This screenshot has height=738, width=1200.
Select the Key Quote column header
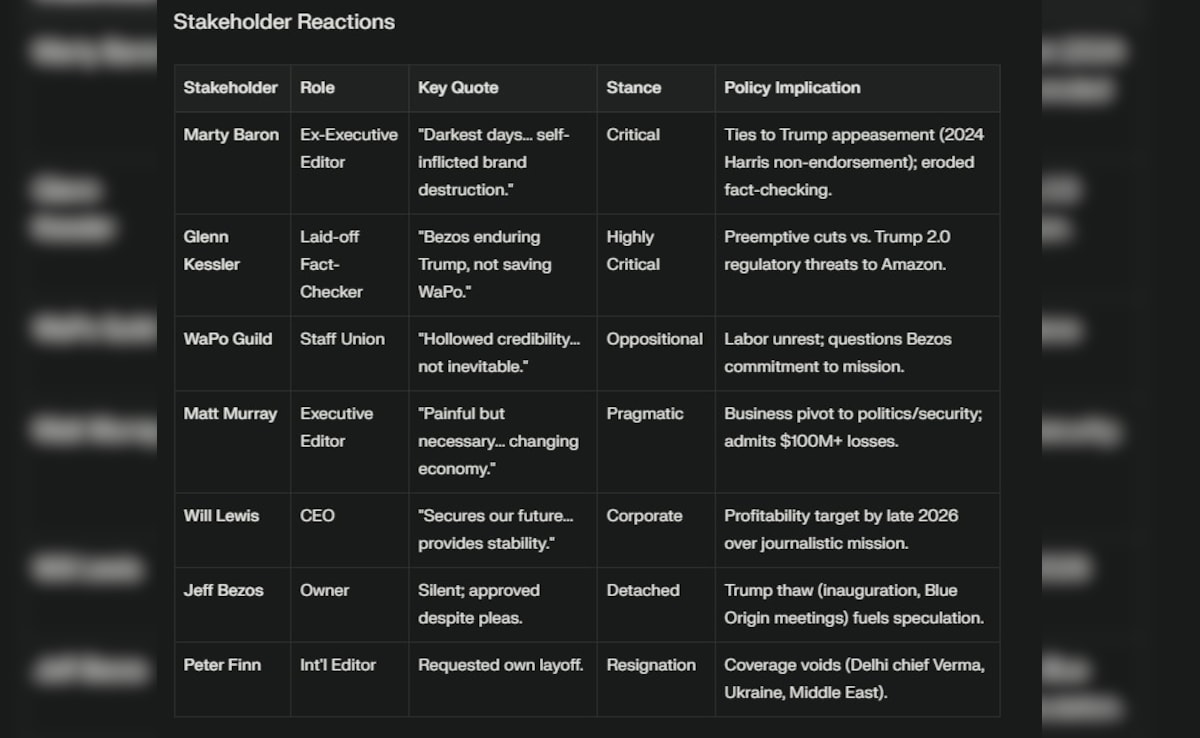tap(458, 88)
